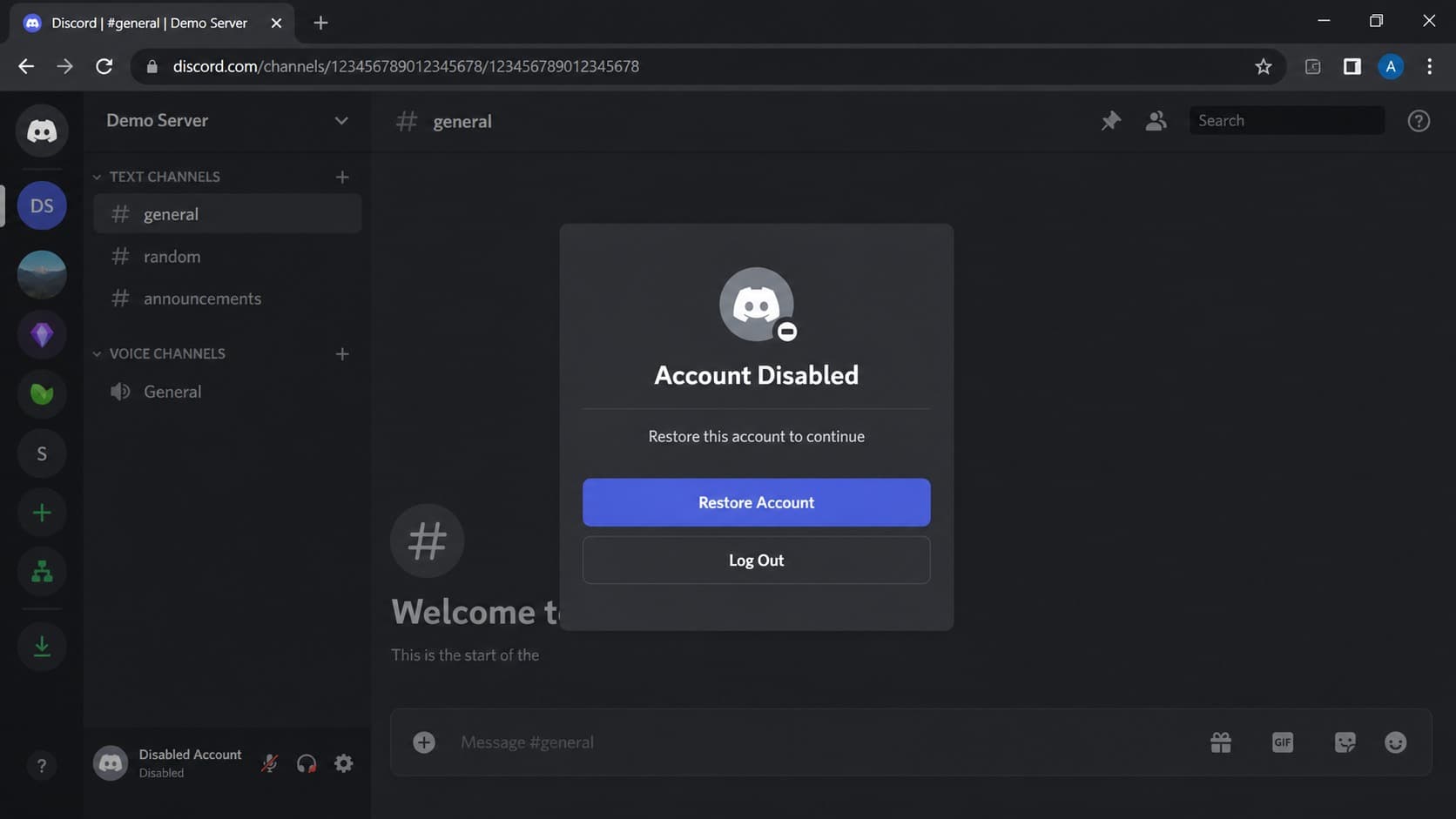
Task: Click the general channel title in header
Action: click(x=462, y=121)
